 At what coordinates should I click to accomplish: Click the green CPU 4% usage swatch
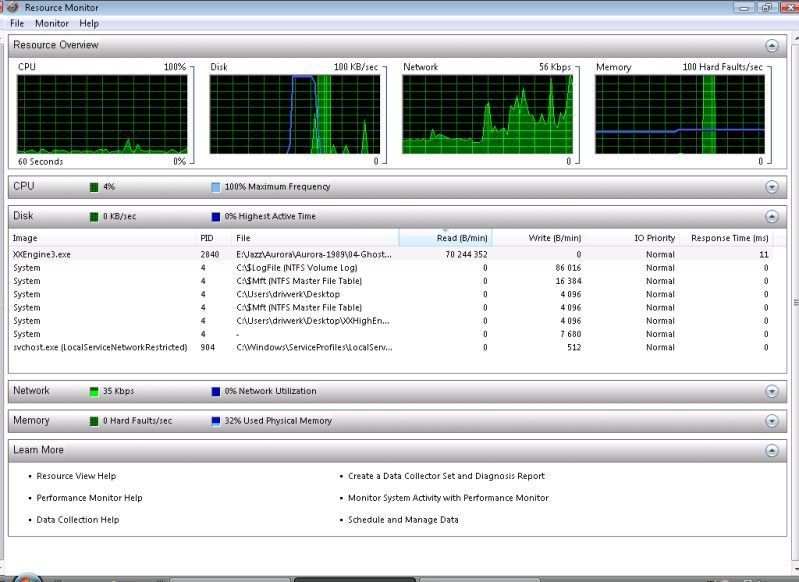pos(94,187)
